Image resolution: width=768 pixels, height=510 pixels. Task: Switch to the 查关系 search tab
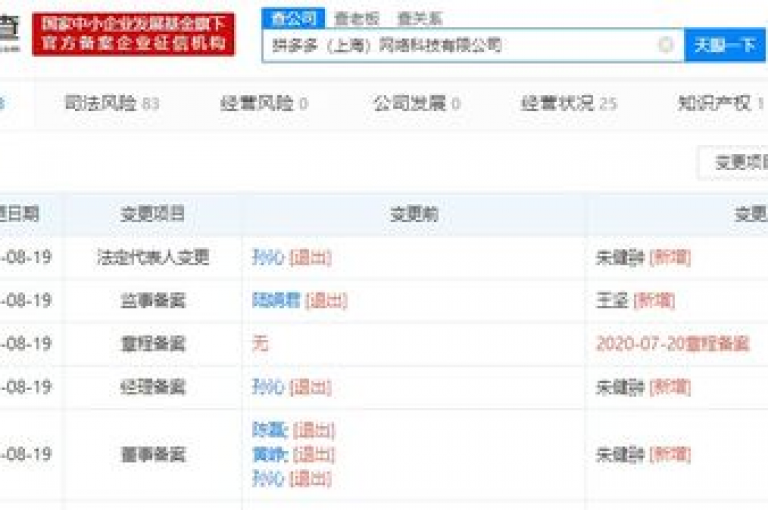420,19
